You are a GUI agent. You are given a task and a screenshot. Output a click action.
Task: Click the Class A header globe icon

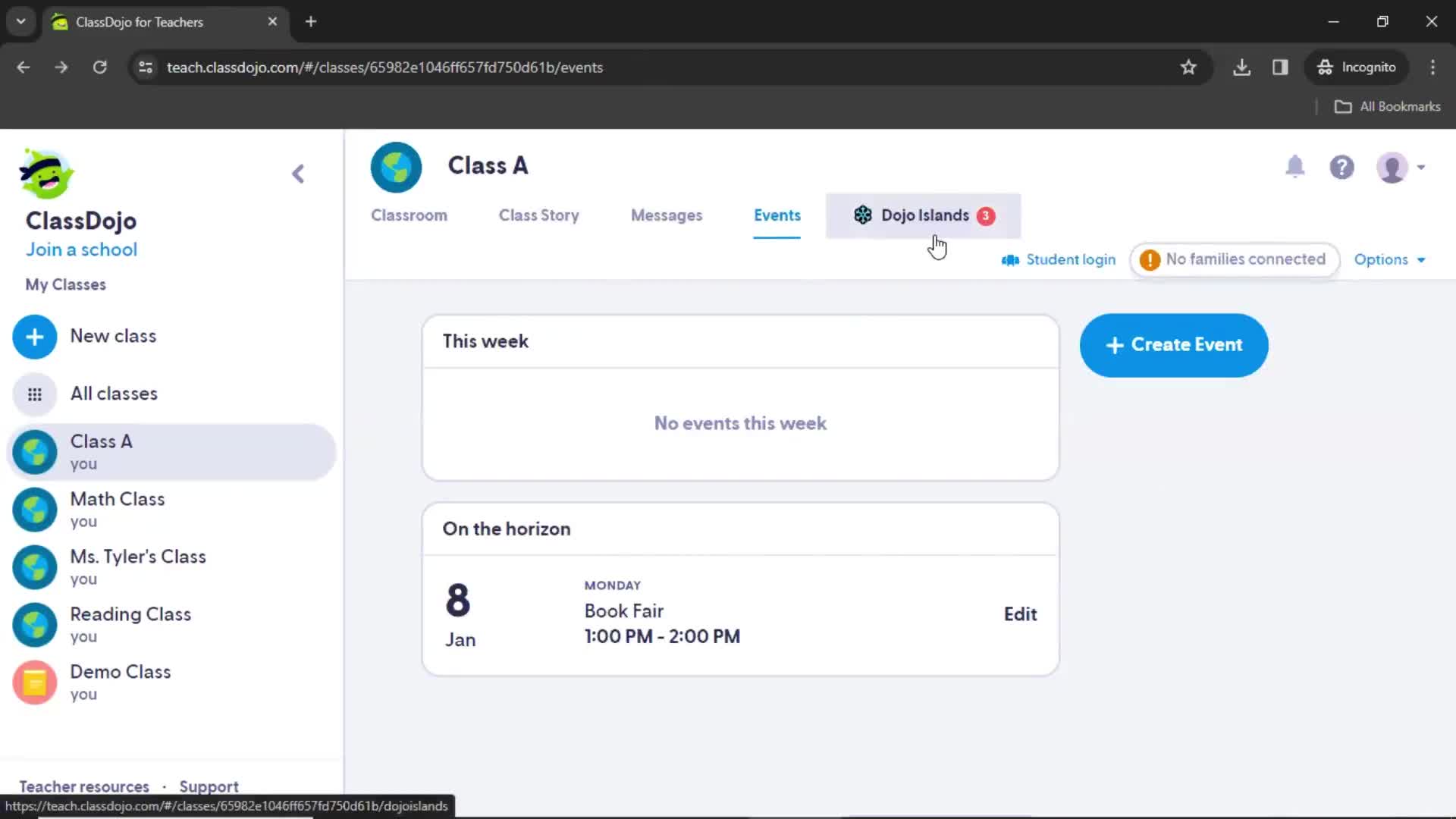coord(396,167)
